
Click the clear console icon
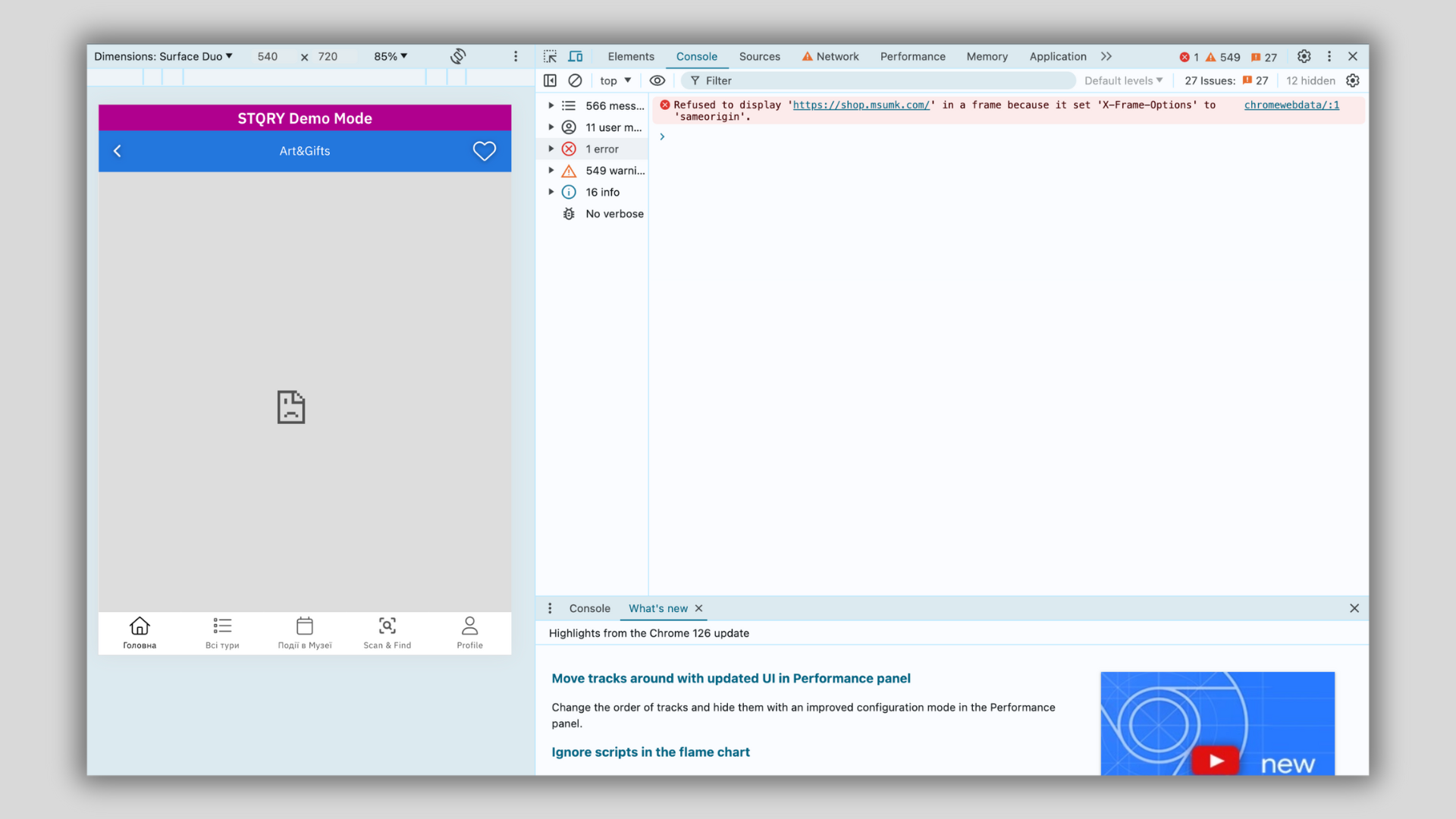click(x=575, y=80)
